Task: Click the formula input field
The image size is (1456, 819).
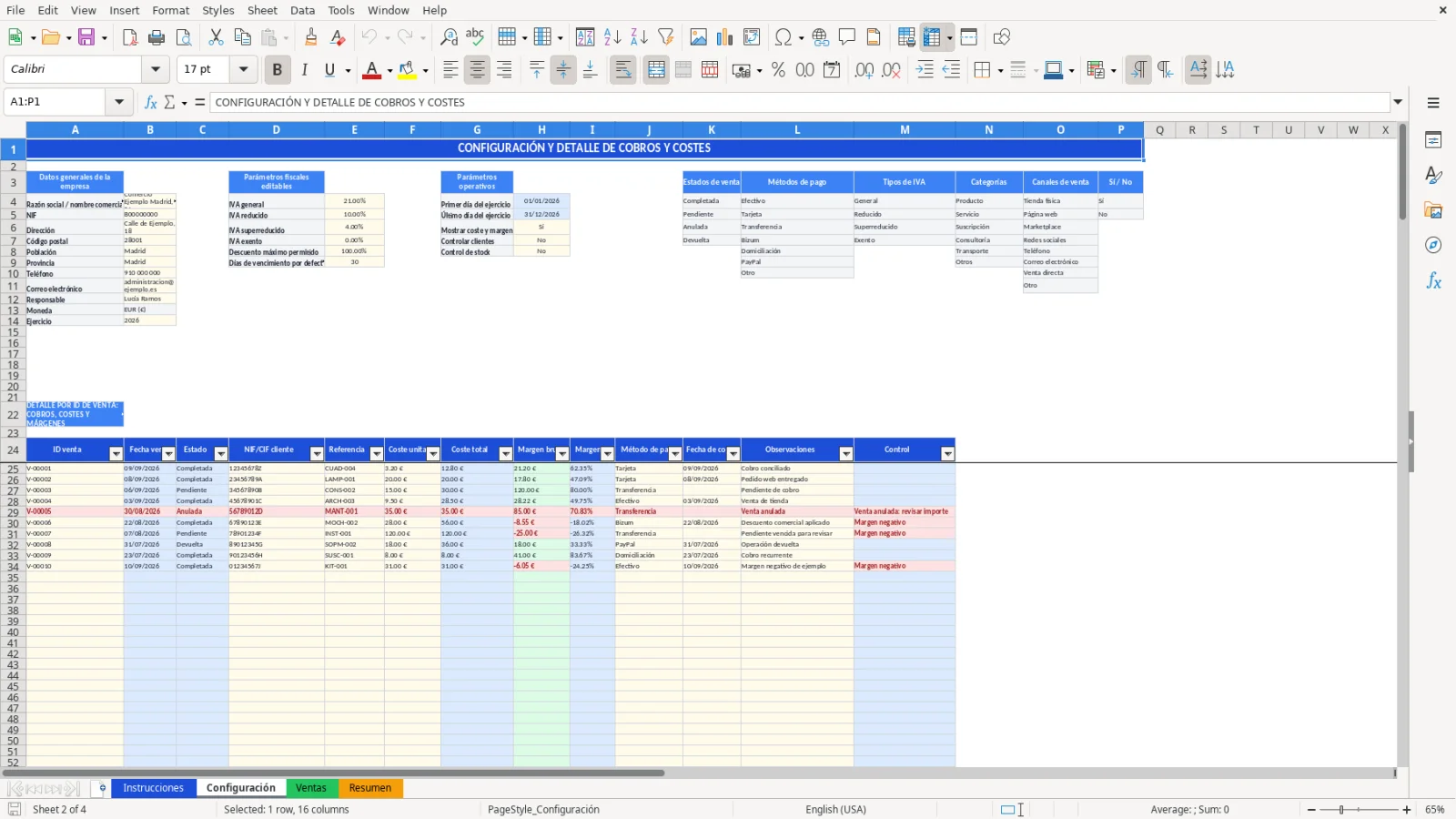Action: tap(800, 102)
